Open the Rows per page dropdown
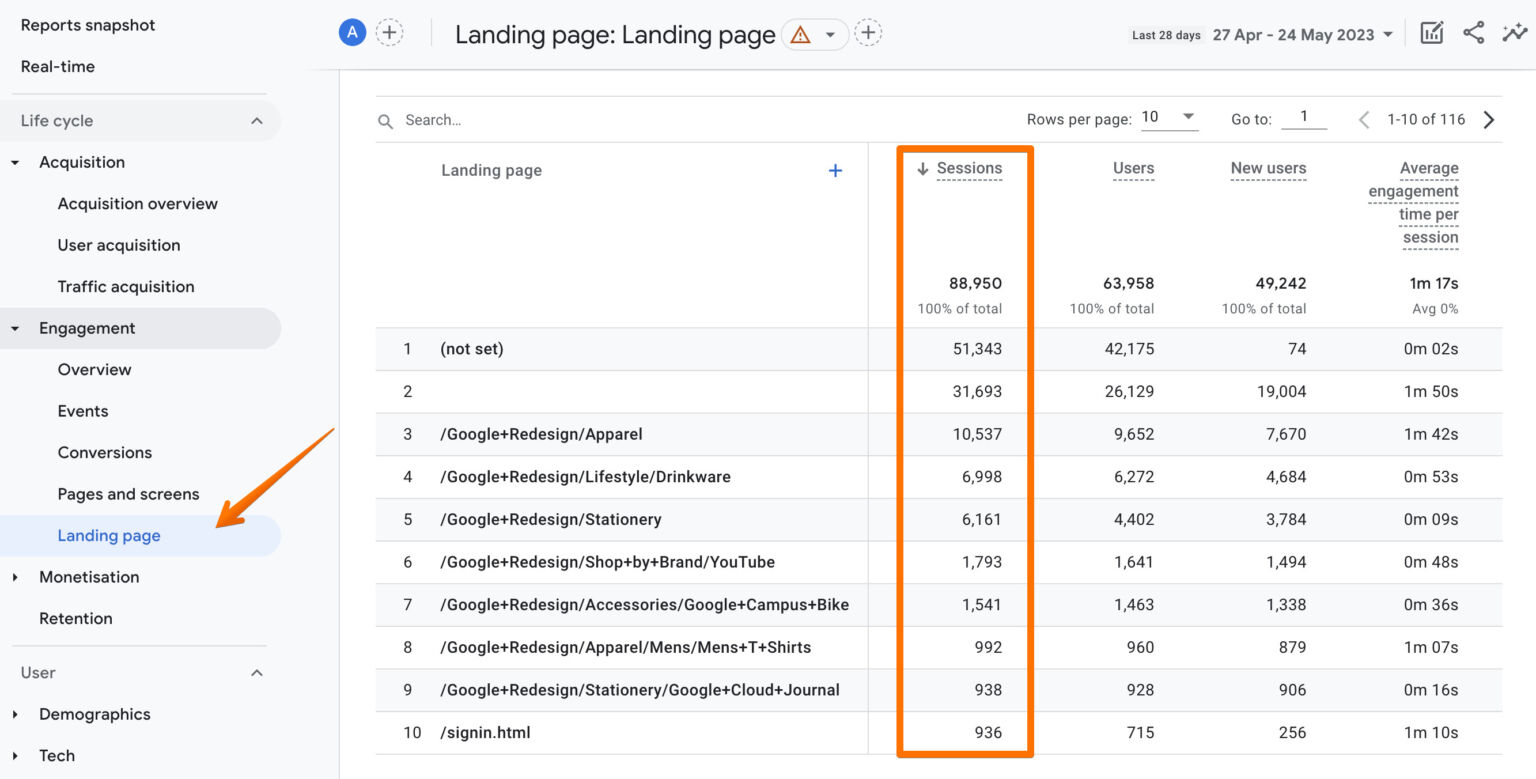 pyautogui.click(x=1169, y=117)
